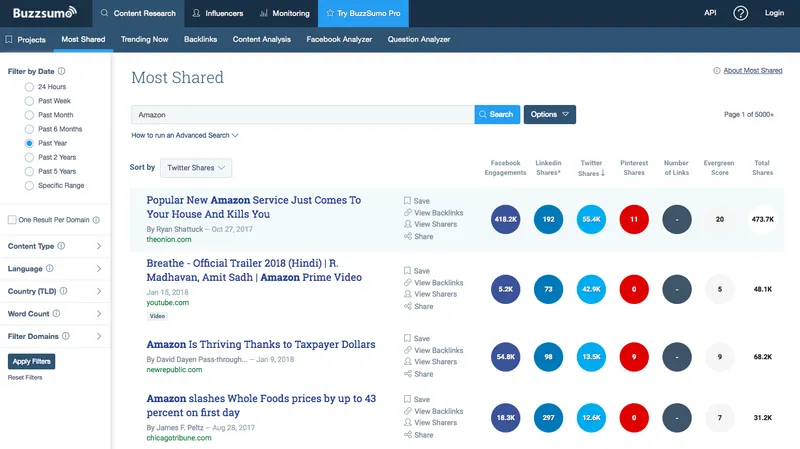Image resolution: width=800 pixels, height=449 pixels.
Task: Switch to the Trending Now tab
Action: click(x=145, y=40)
